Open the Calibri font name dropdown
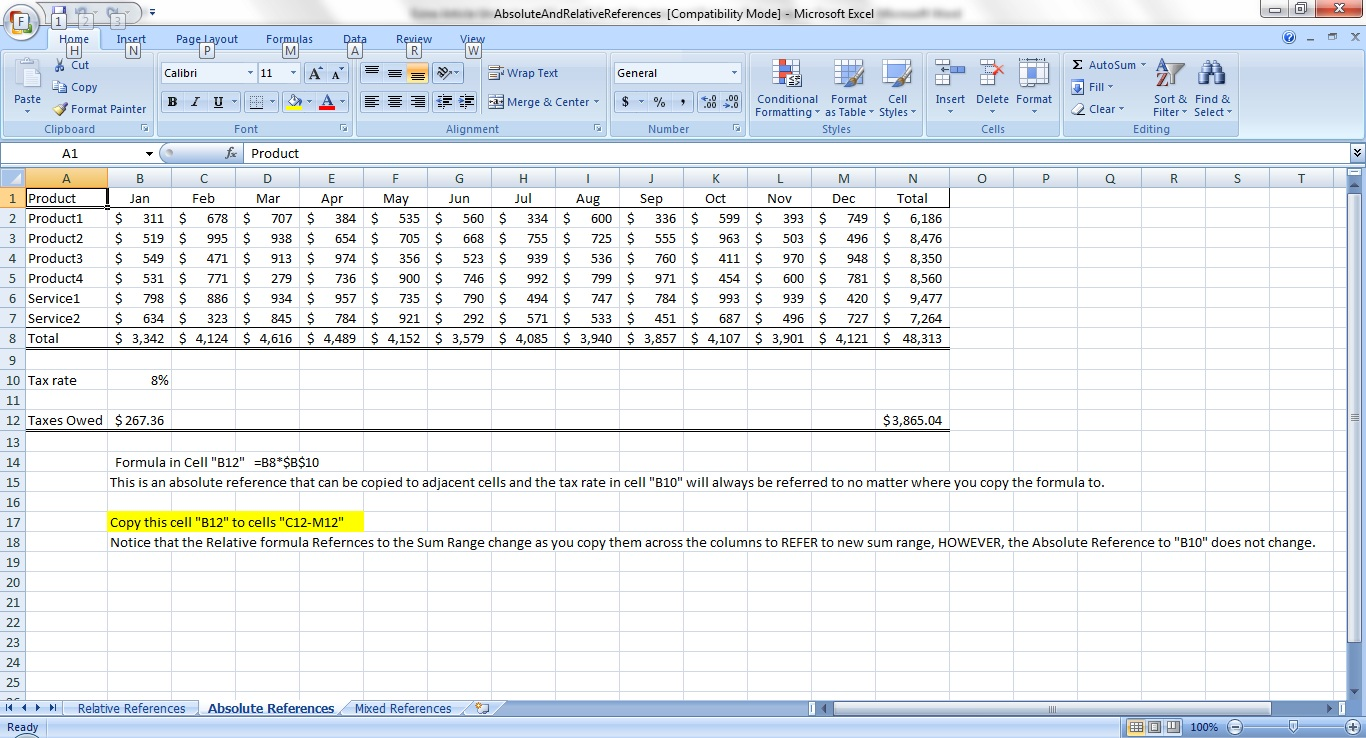This screenshot has height=738, width=1366. click(250, 73)
